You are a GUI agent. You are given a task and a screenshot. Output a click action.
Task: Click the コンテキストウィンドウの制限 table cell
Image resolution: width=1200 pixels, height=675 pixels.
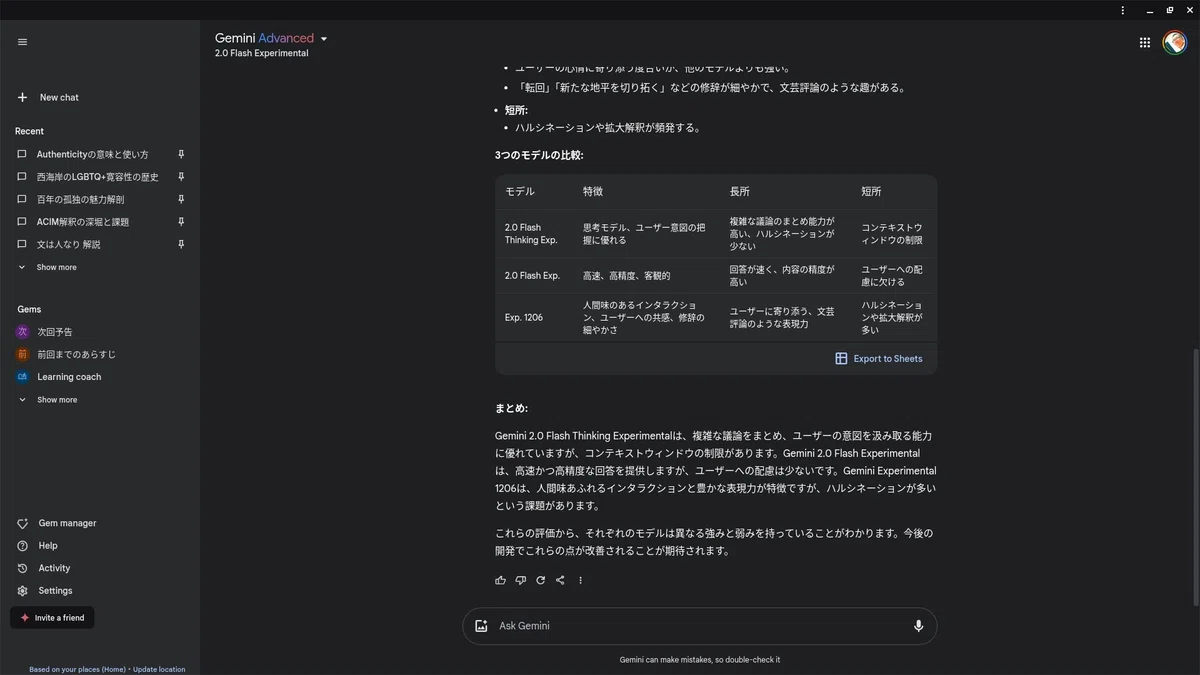point(892,234)
